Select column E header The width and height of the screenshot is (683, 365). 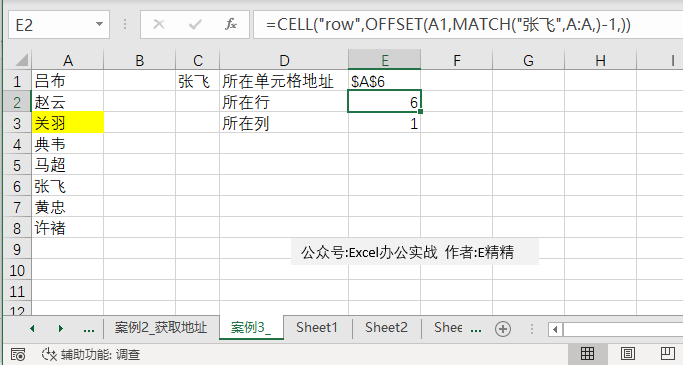385,60
